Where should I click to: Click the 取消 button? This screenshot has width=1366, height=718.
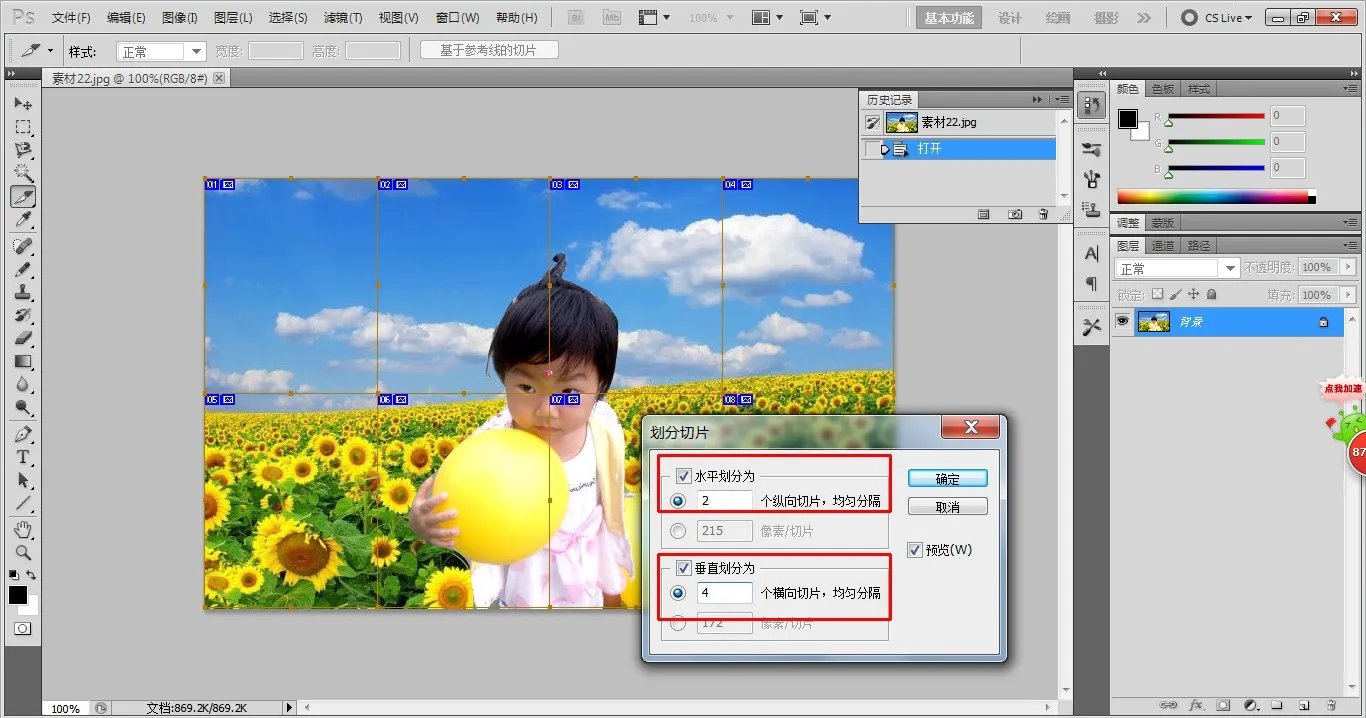point(948,507)
